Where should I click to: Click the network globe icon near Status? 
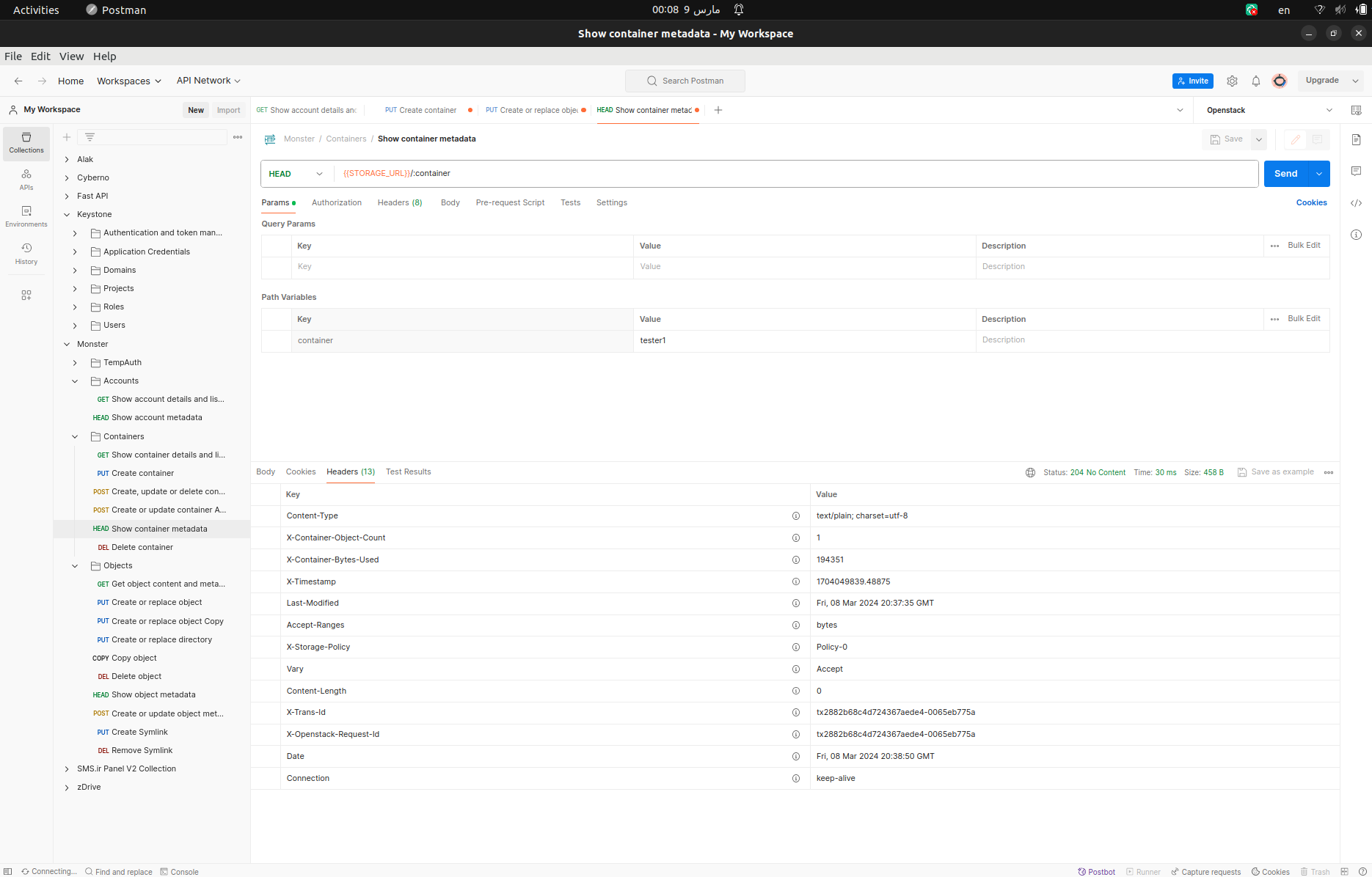(1030, 472)
